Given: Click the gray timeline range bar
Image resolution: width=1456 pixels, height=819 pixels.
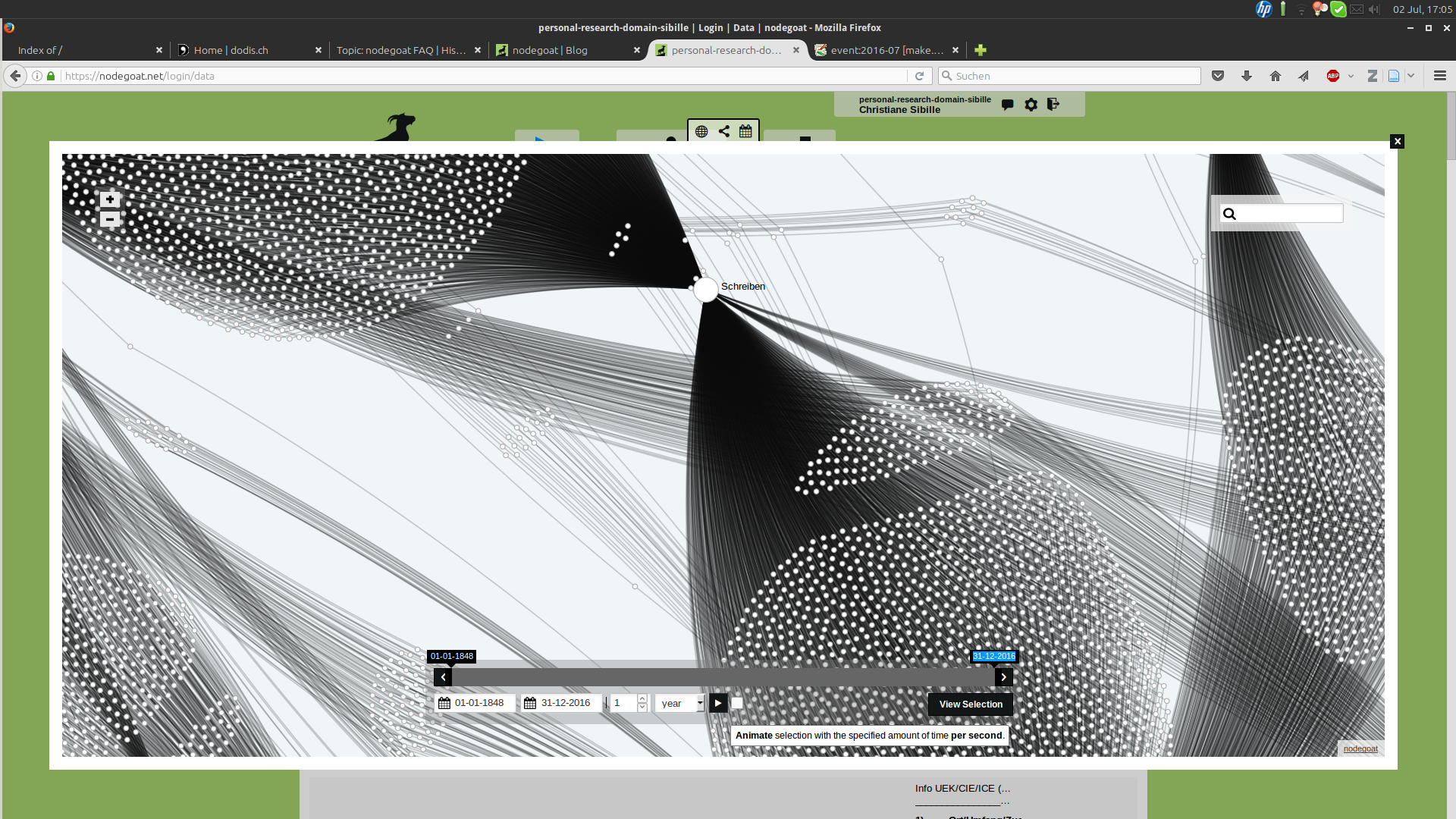Looking at the screenshot, I should click(x=723, y=677).
